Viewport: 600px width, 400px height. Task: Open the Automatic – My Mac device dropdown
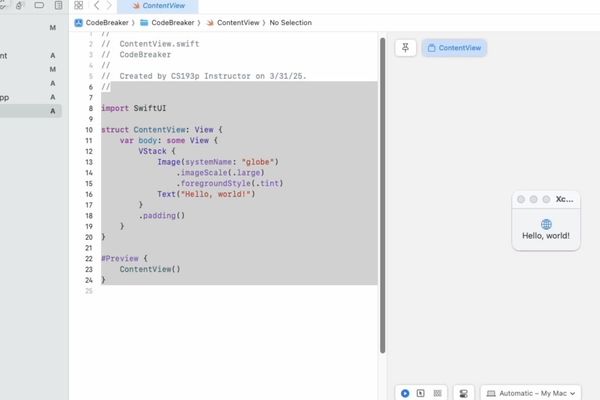[x=531, y=393]
